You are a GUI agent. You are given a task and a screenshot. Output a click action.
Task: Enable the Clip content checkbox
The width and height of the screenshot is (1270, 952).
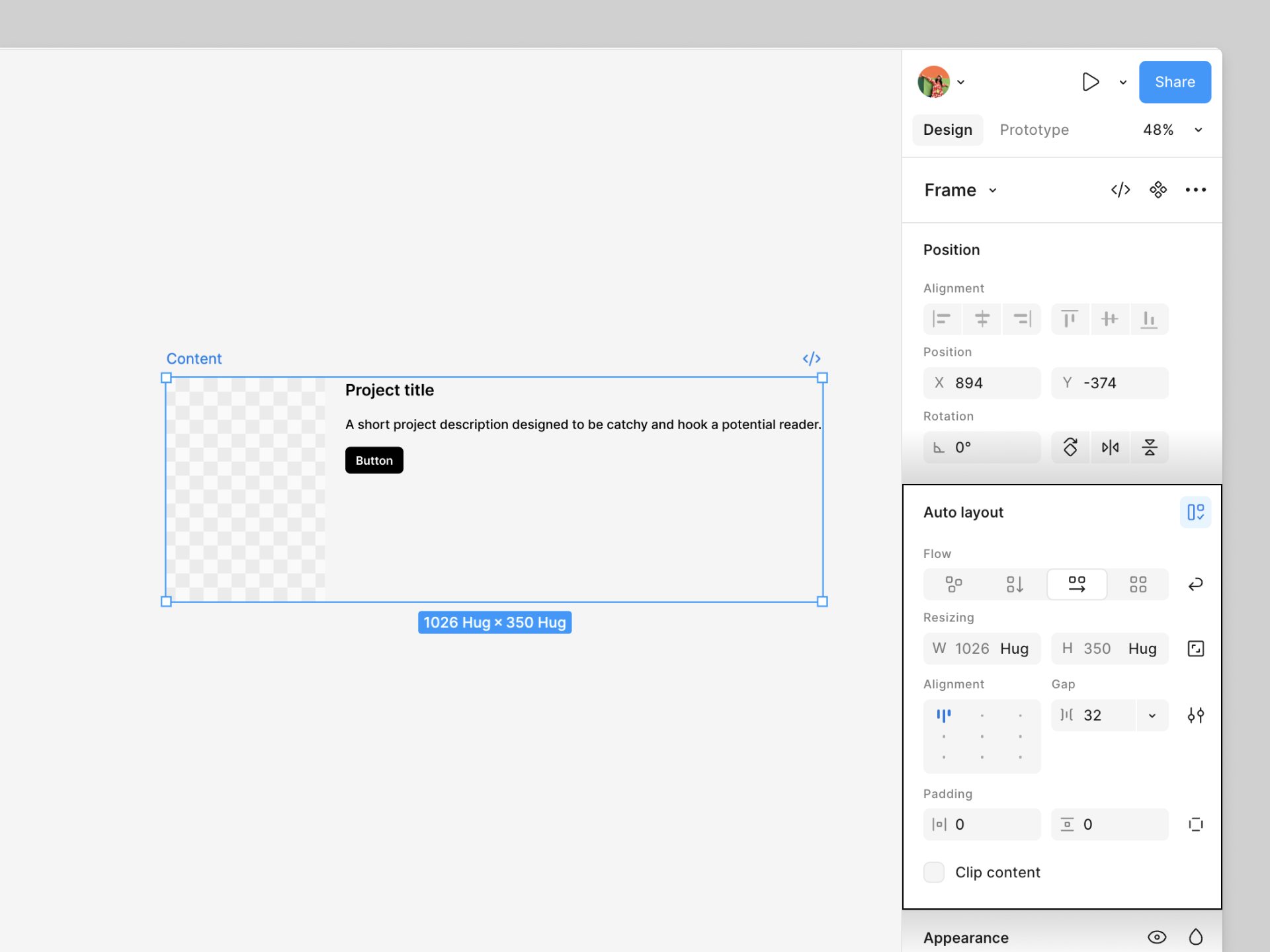click(934, 872)
